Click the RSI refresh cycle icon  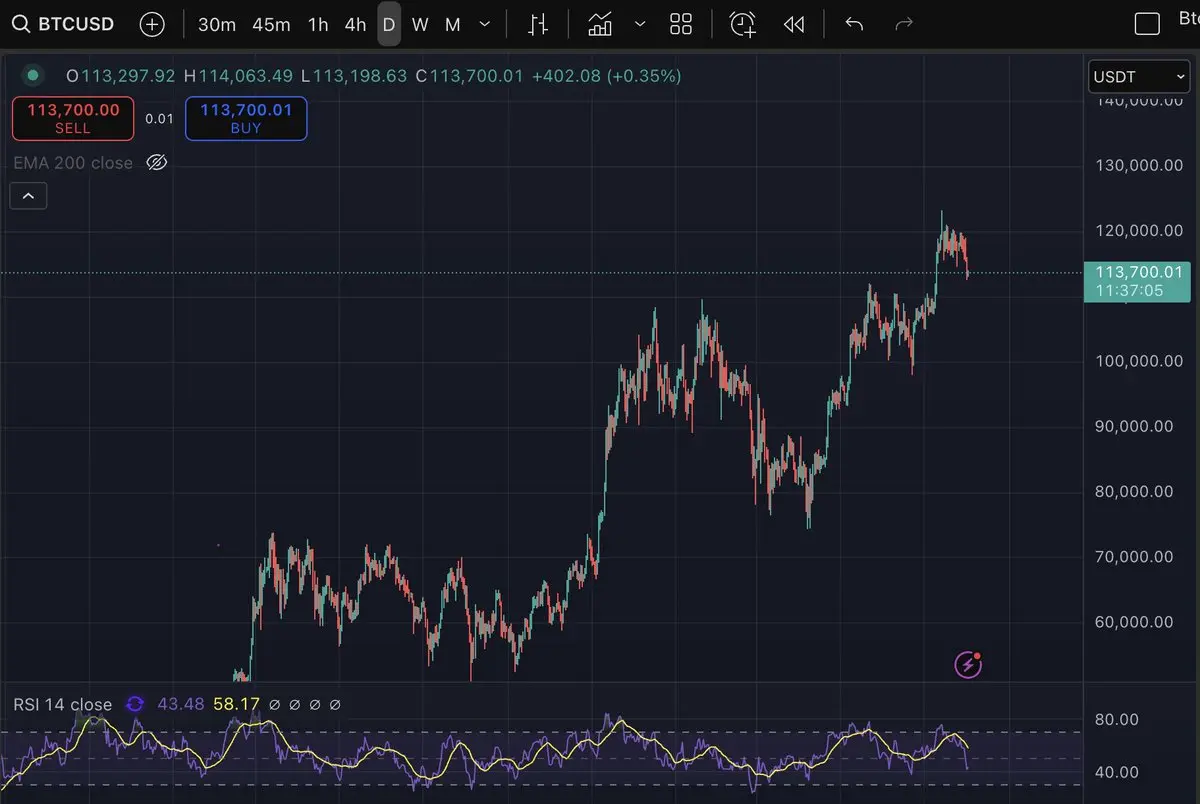(x=135, y=705)
